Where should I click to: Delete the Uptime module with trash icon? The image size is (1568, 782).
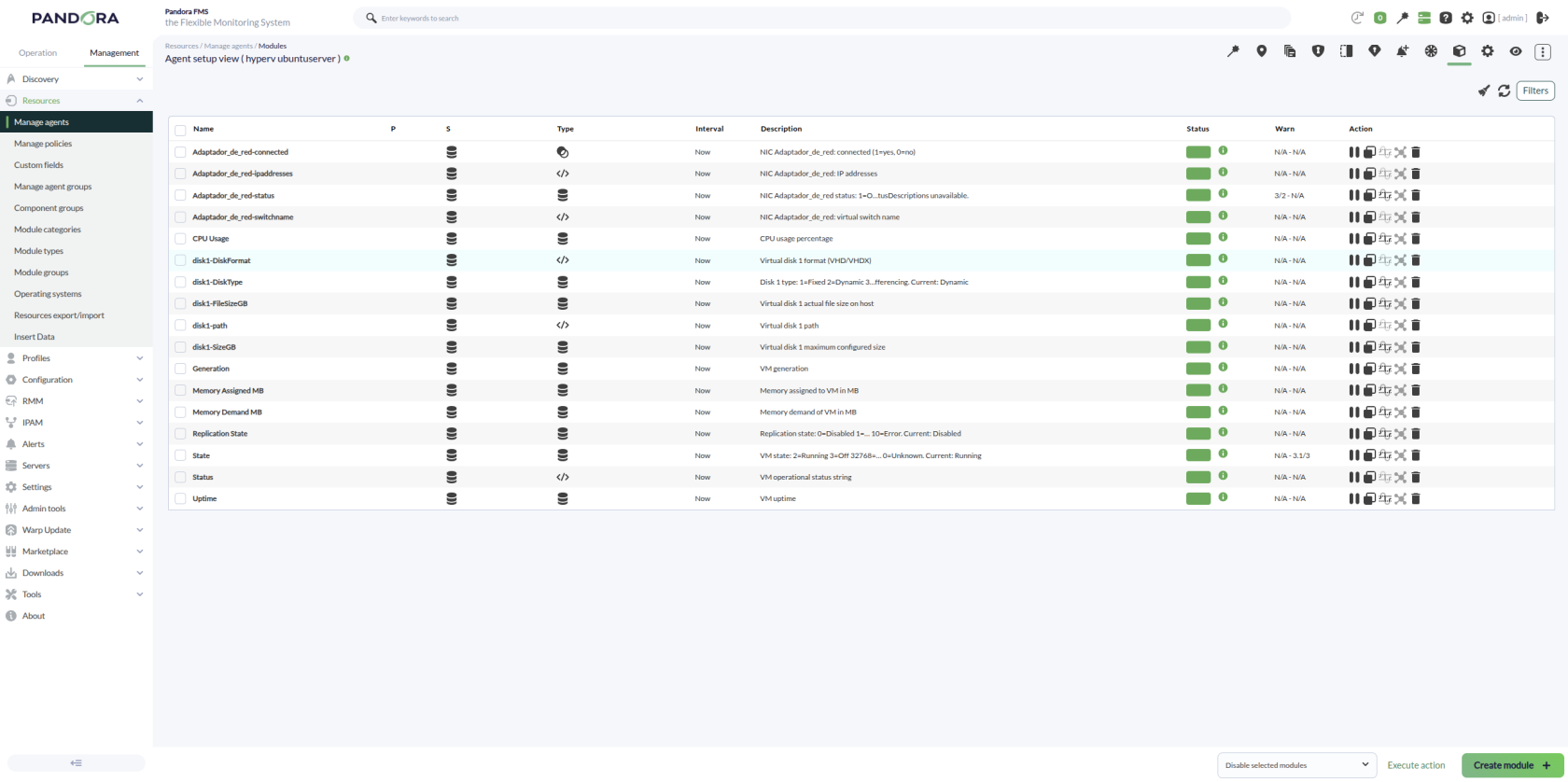1415,498
